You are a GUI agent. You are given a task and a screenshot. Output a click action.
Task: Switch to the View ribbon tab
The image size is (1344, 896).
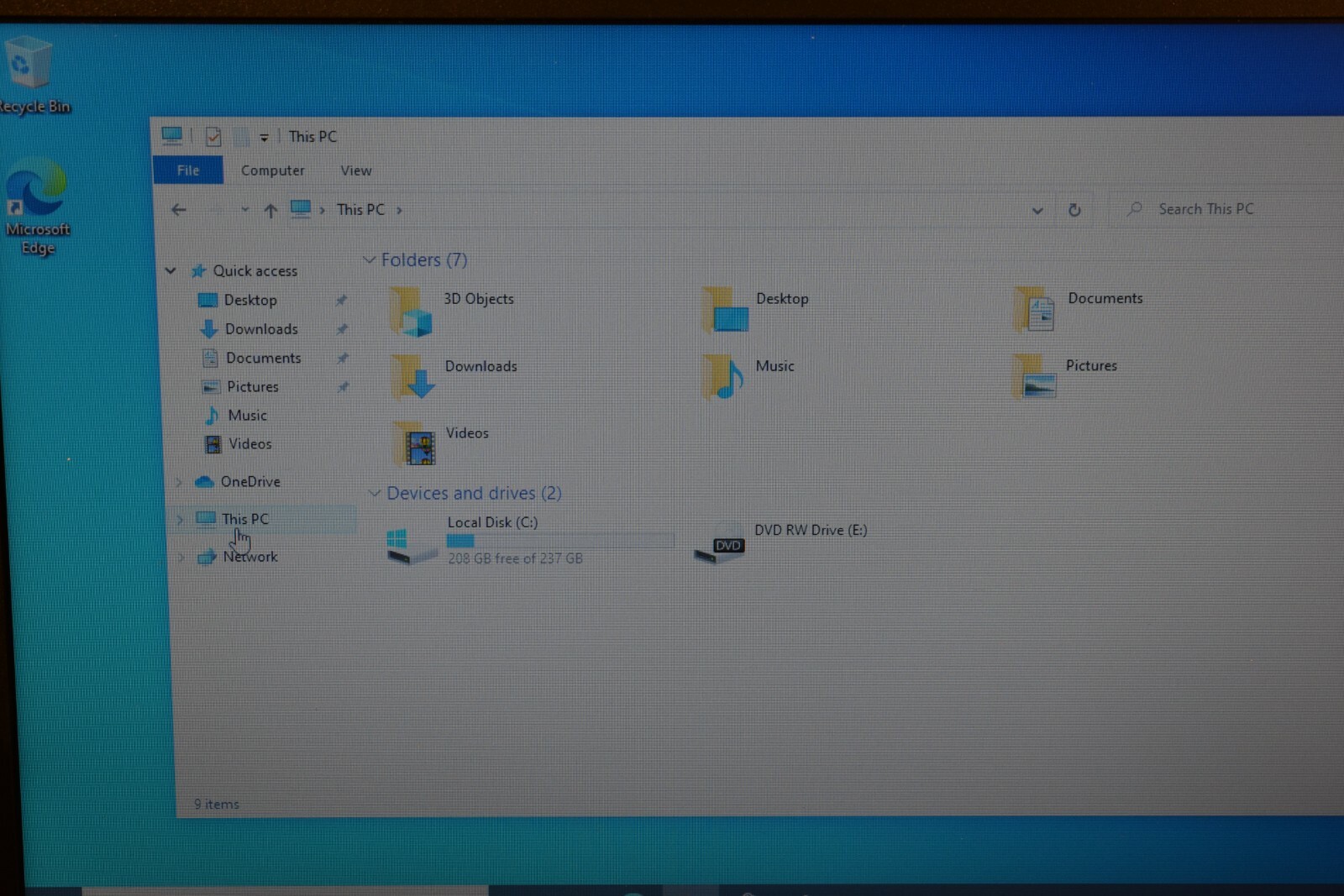pos(356,170)
